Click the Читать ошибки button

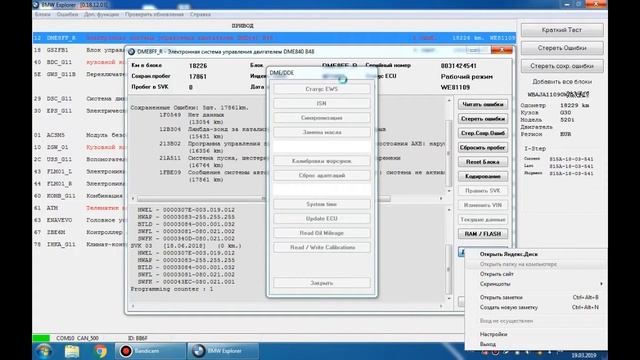[x=482, y=104]
